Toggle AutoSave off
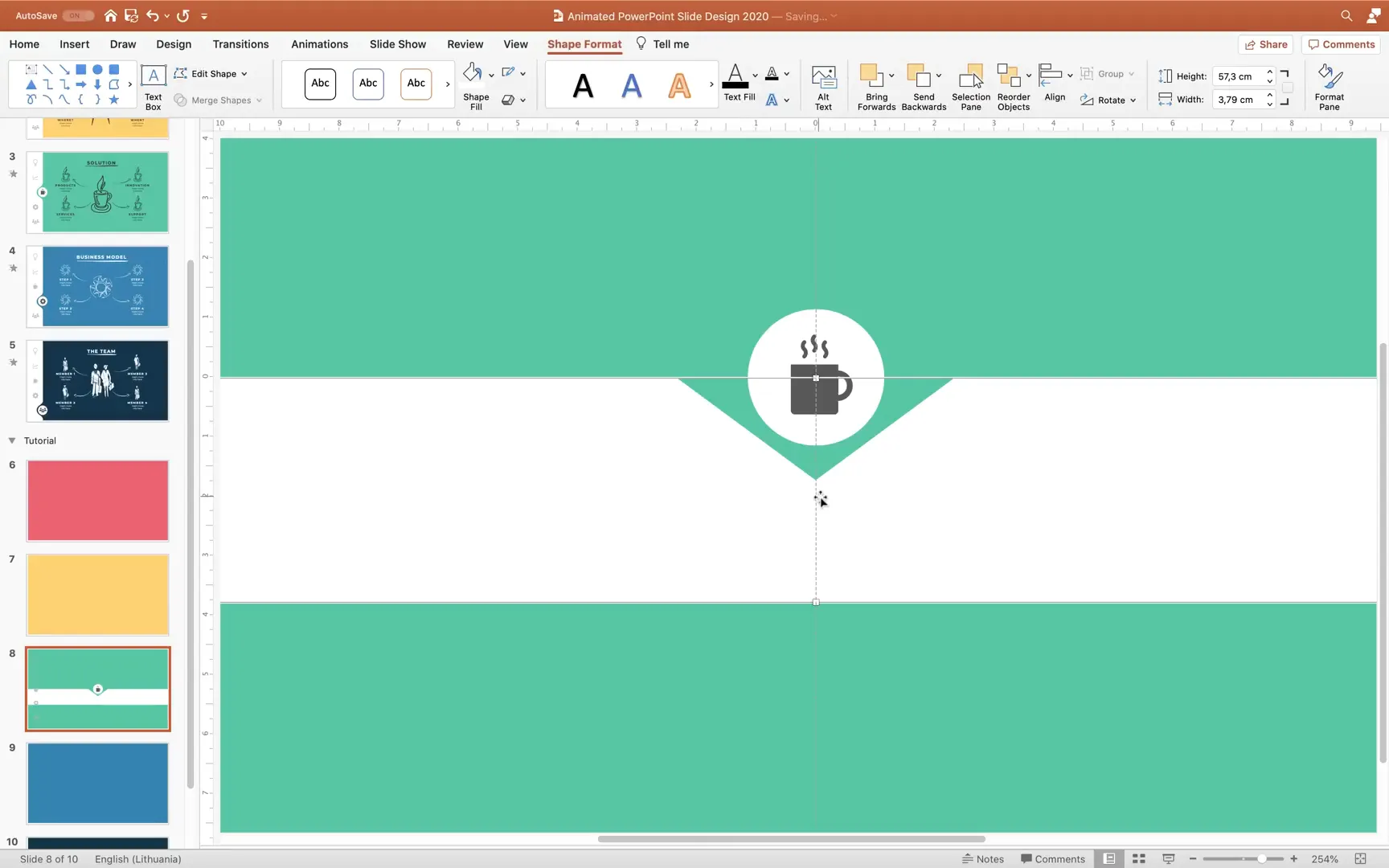This screenshot has height=868, width=1389. 76,15
